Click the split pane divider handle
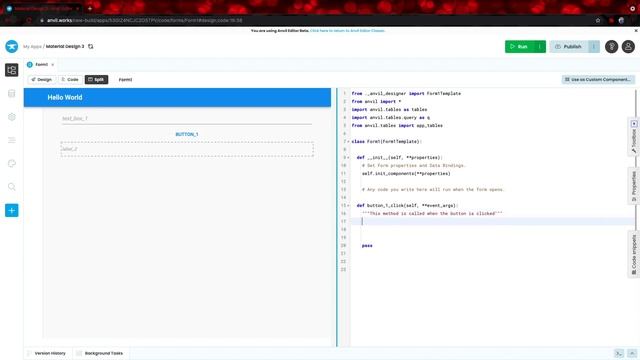This screenshot has width=640, height=360. point(337,218)
